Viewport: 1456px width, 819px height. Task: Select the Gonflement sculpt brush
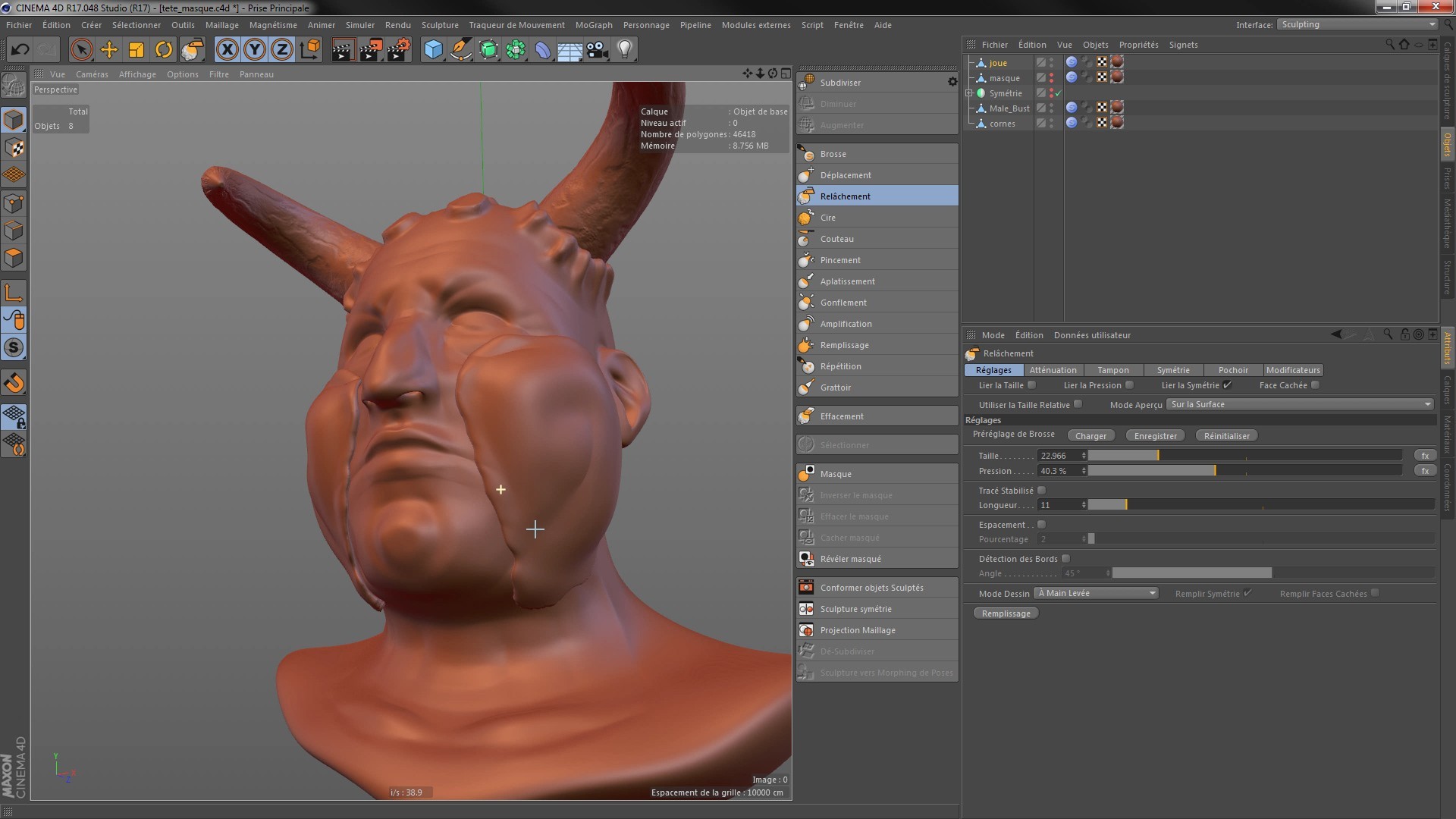click(x=877, y=303)
